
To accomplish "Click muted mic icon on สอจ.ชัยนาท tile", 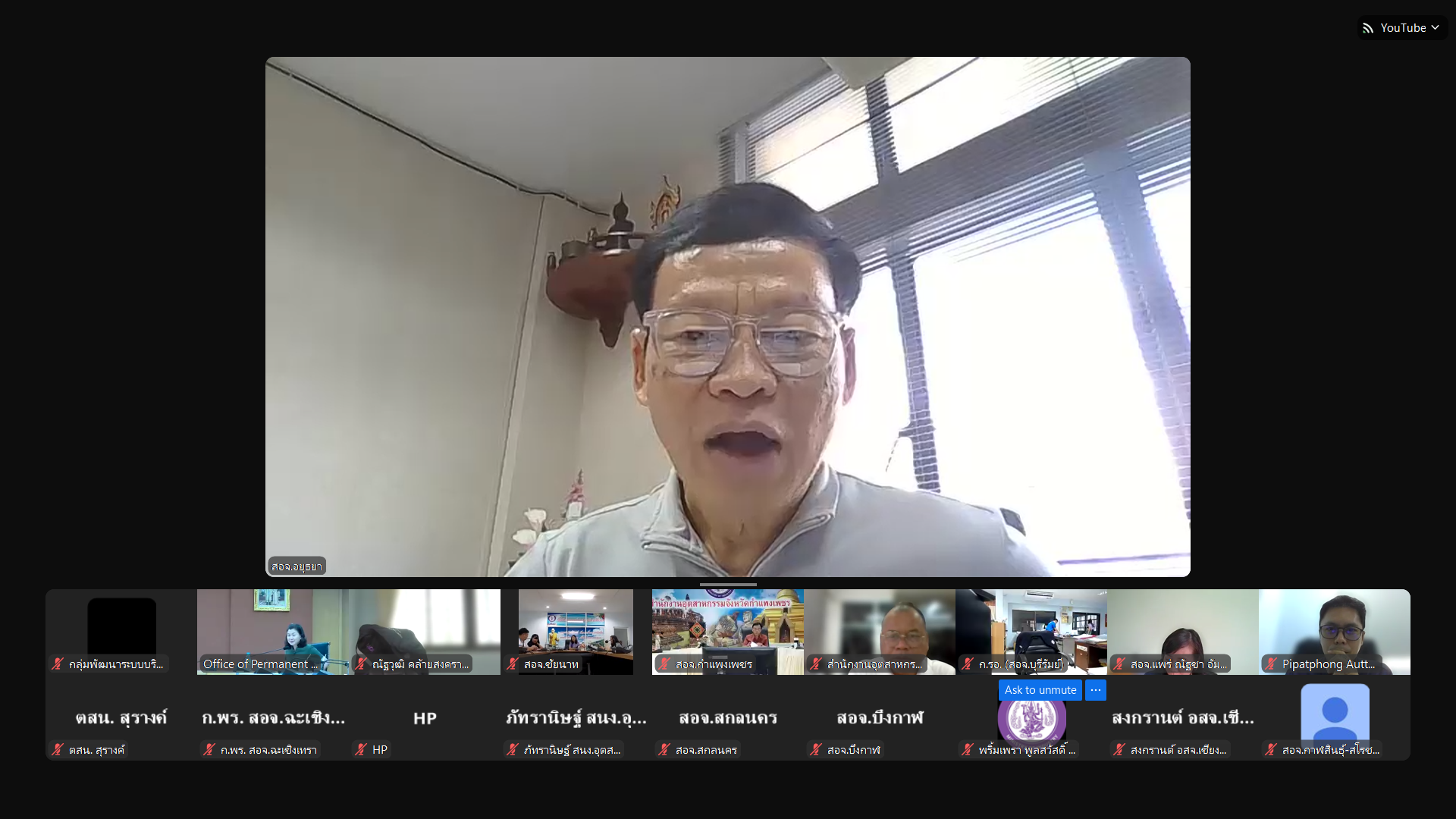I will 513,664.
